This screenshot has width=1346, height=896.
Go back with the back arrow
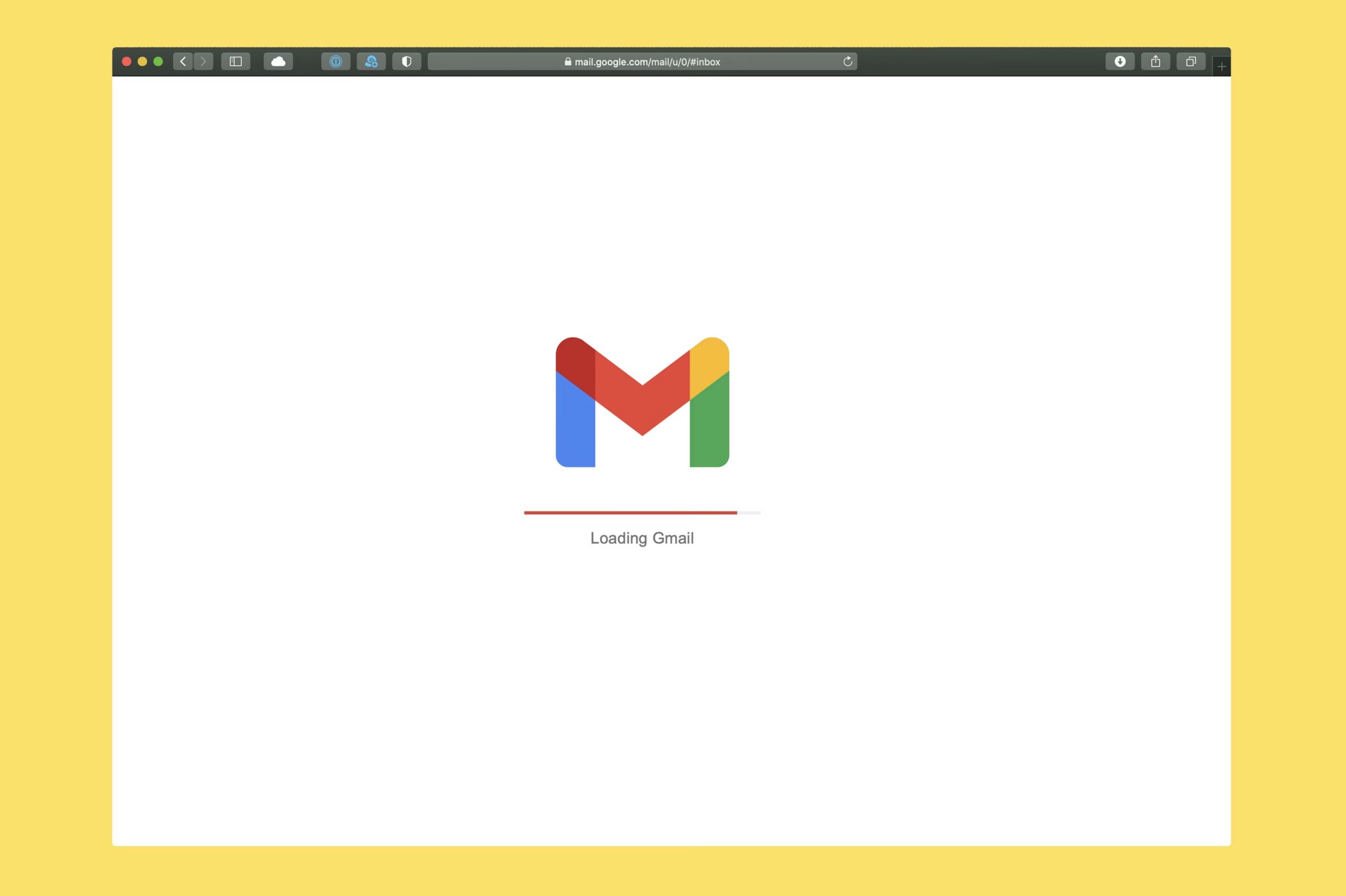click(183, 61)
